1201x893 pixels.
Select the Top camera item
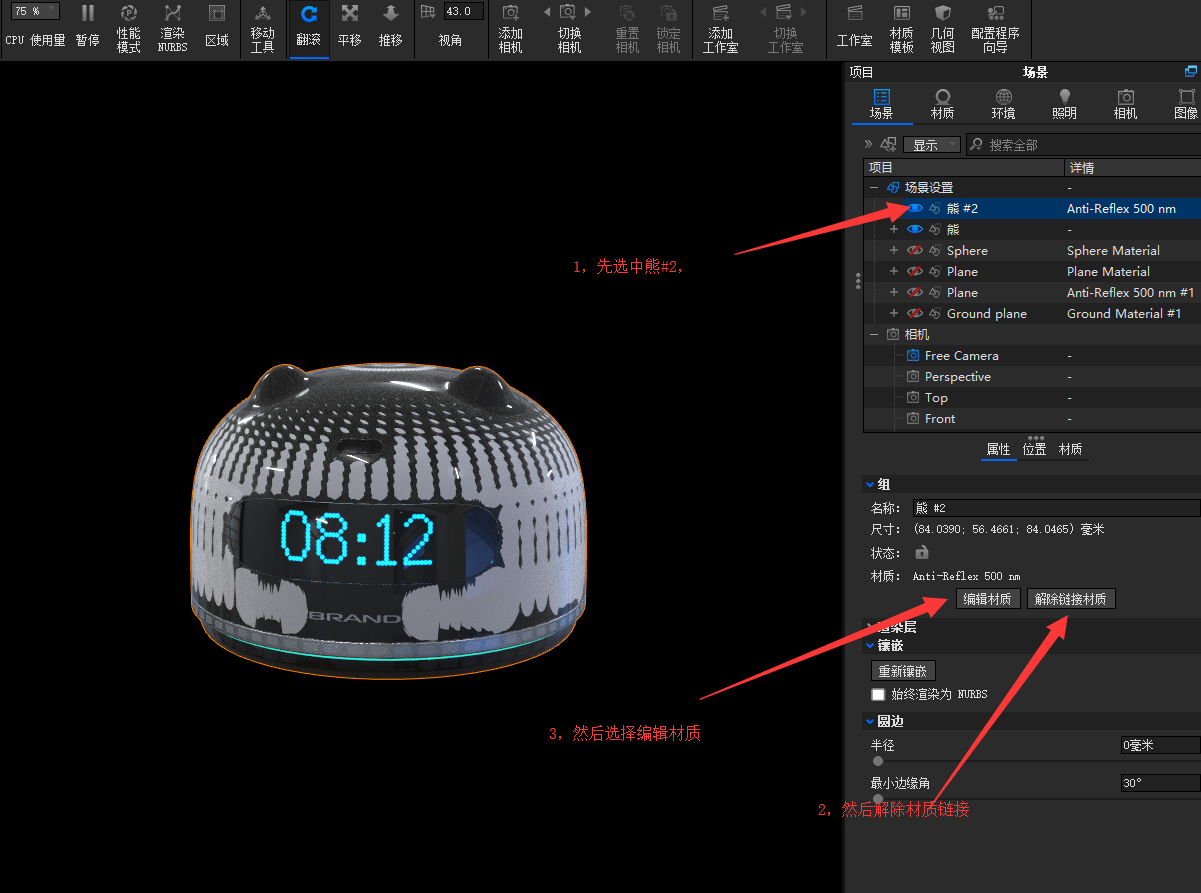pos(936,398)
